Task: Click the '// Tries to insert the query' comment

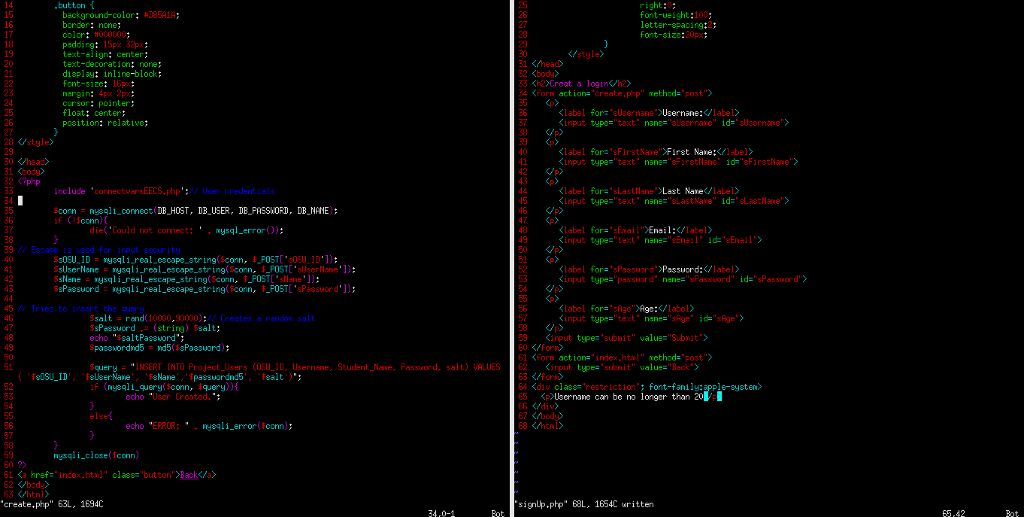Action: point(81,309)
